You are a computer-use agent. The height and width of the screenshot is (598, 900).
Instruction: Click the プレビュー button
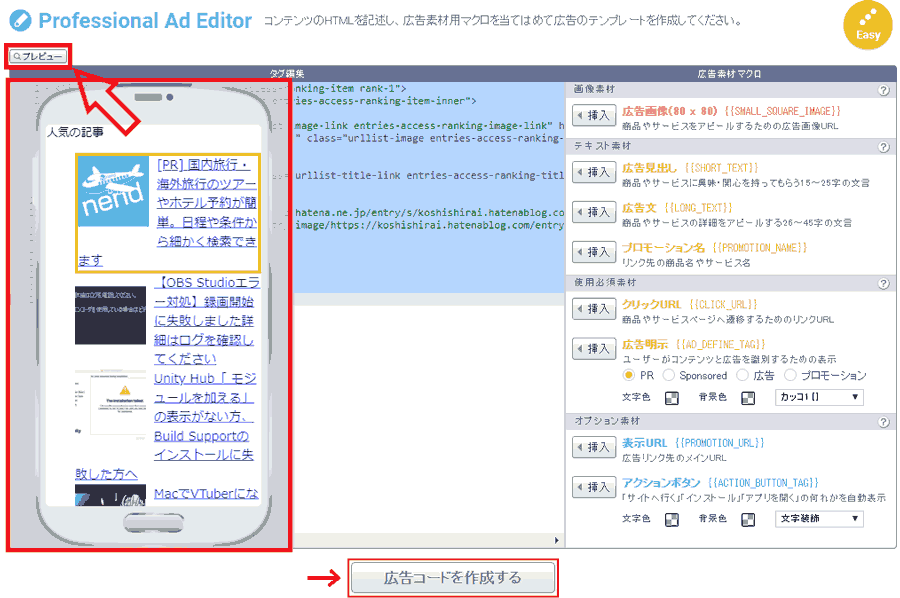[x=38, y=56]
